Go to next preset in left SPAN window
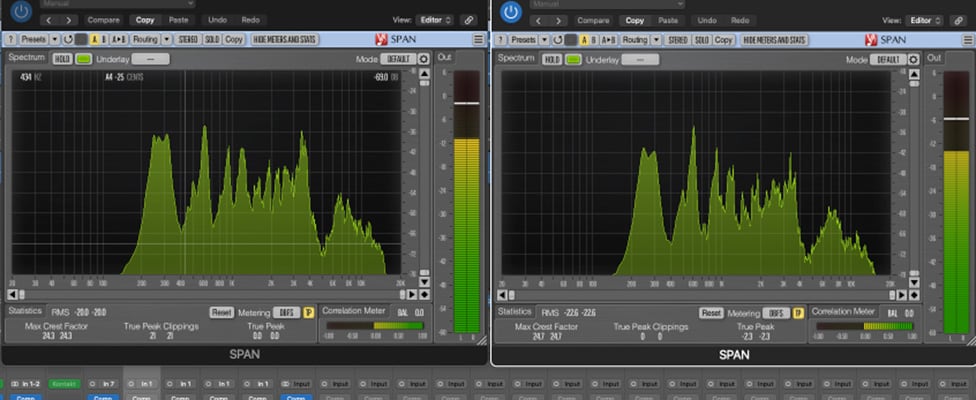This screenshot has height=400, width=976. tap(68, 20)
